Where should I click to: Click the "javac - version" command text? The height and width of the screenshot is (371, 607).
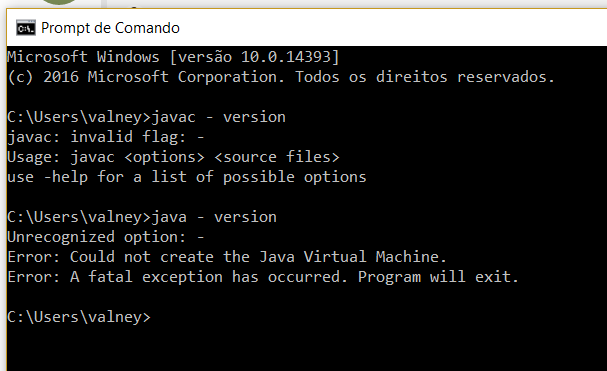click(218, 117)
